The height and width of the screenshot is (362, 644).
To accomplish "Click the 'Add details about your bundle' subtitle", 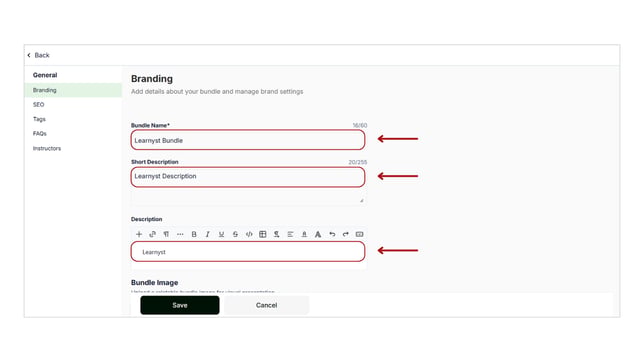I will (217, 92).
